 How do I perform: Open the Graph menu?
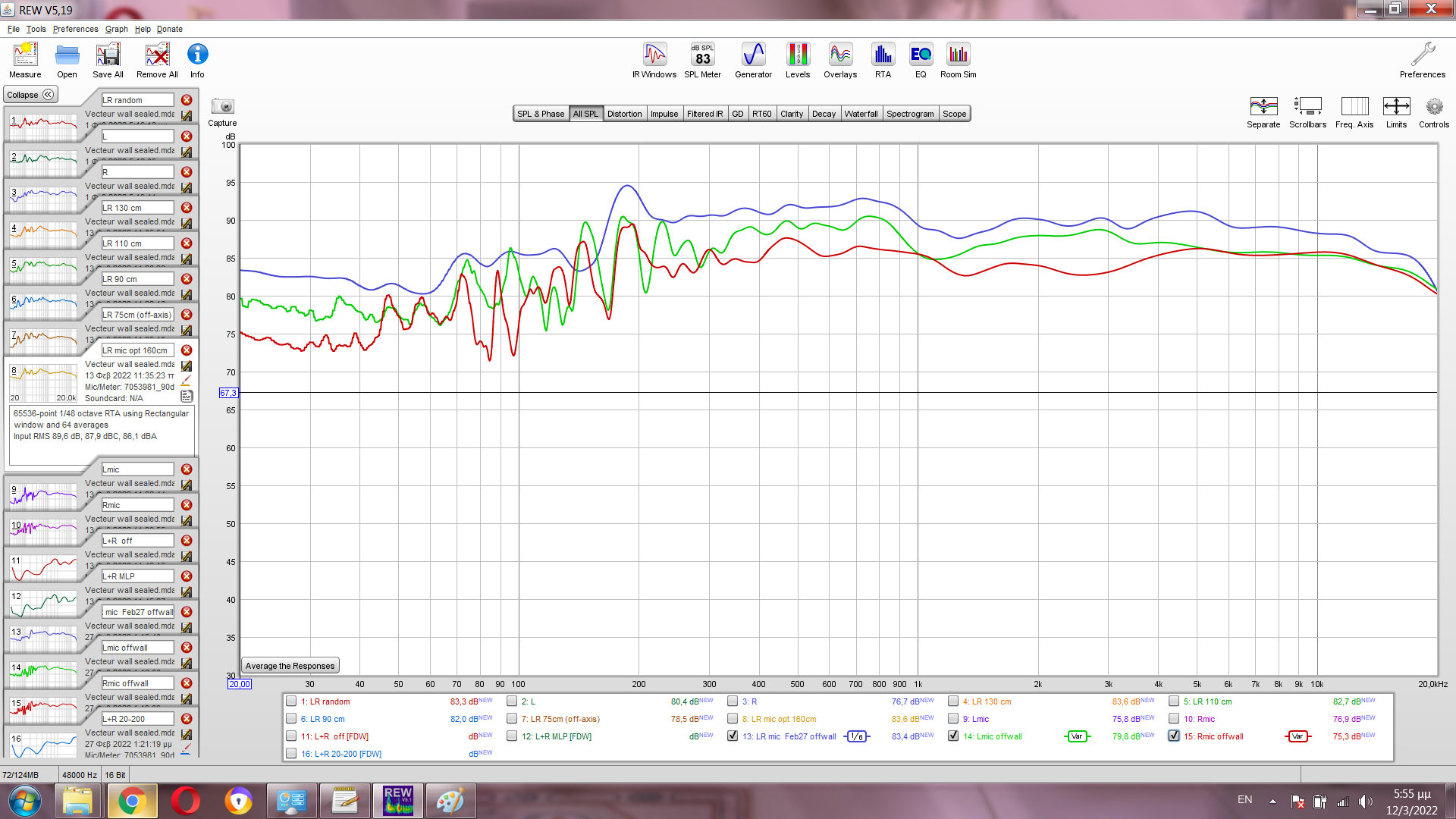click(x=116, y=29)
